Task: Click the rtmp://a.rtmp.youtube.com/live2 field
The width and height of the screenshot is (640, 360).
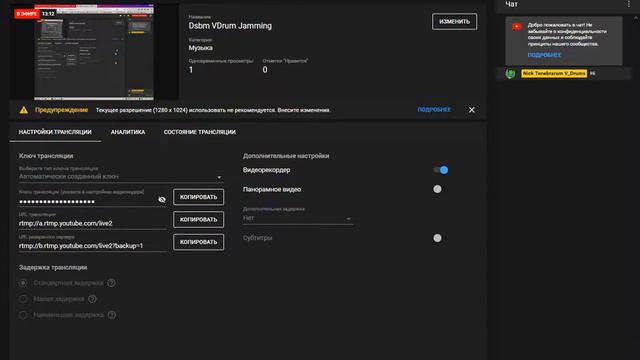Action: point(93,223)
